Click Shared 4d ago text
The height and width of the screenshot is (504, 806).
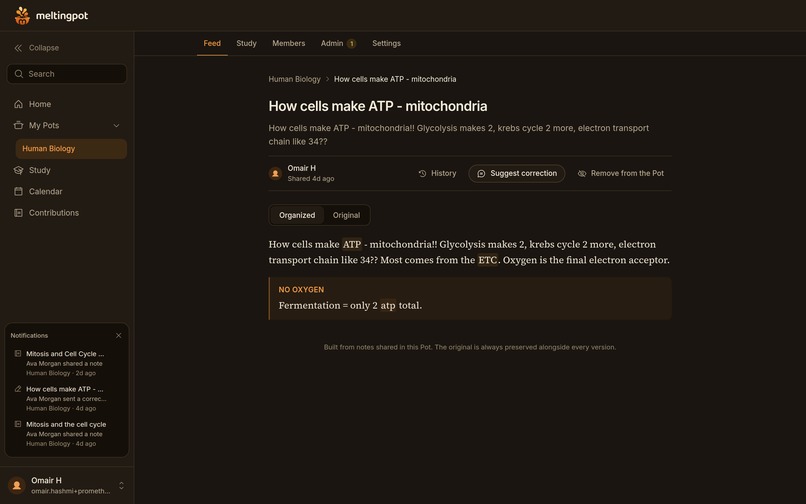(x=310, y=178)
